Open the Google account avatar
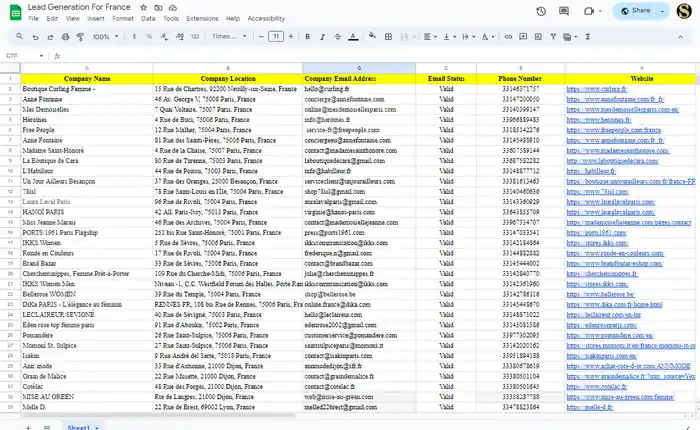Screen dimensions: 700x430 click(684, 11)
